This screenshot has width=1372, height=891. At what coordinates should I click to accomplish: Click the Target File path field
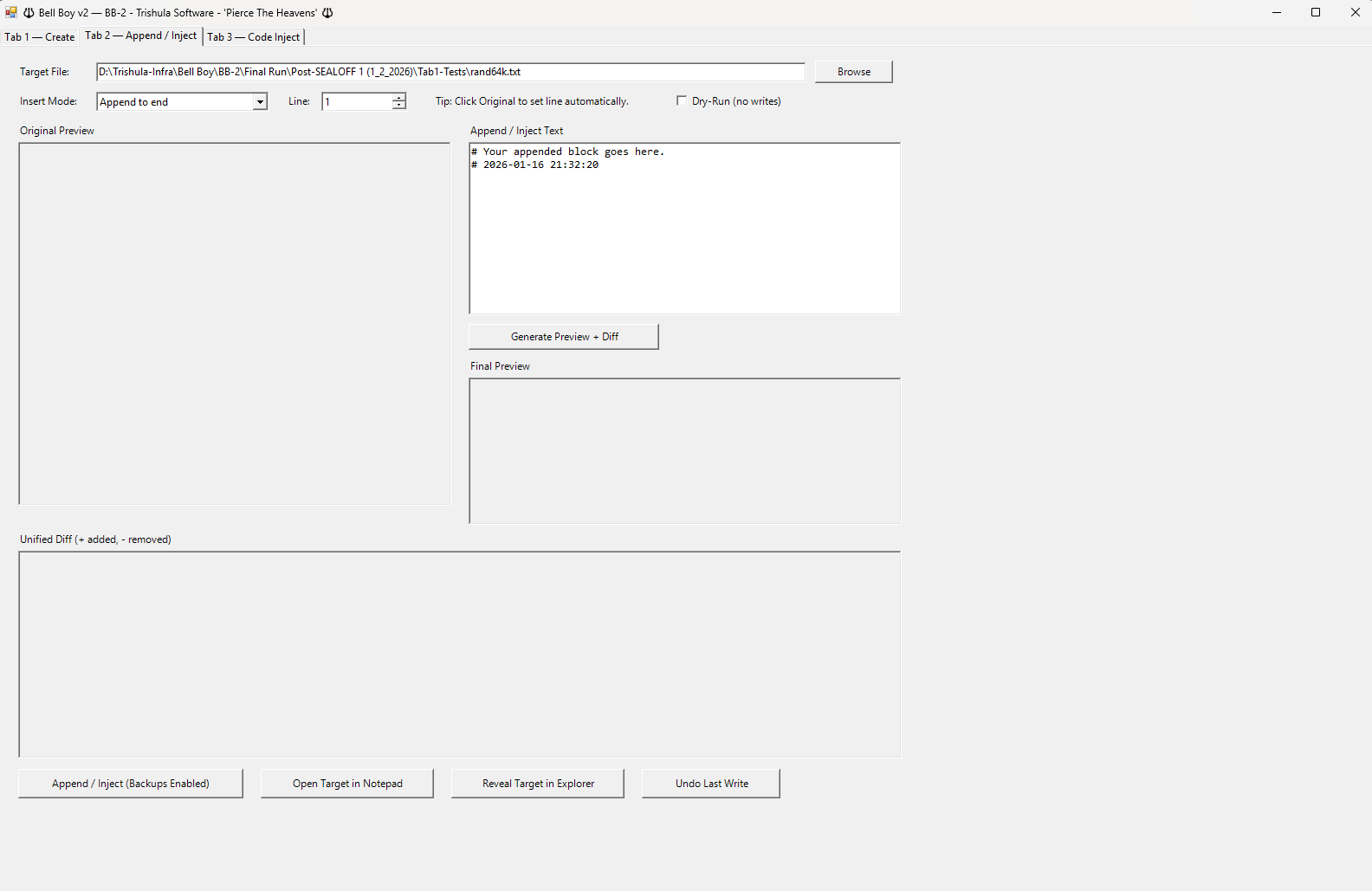click(450, 72)
